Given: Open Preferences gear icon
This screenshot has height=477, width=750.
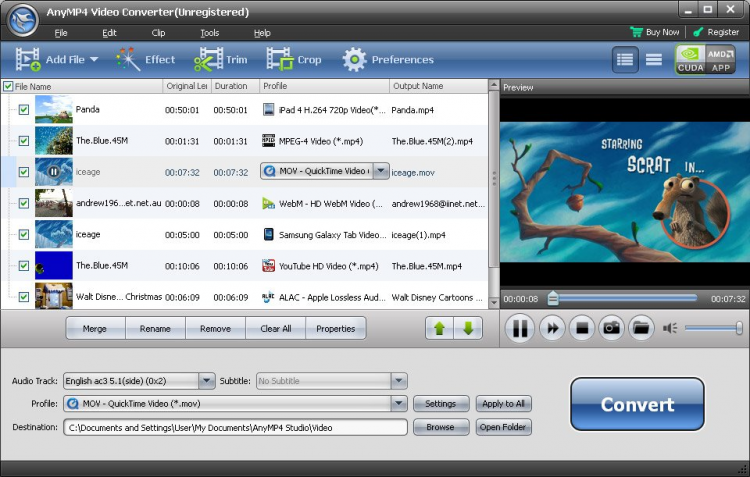Looking at the screenshot, I should coord(355,60).
